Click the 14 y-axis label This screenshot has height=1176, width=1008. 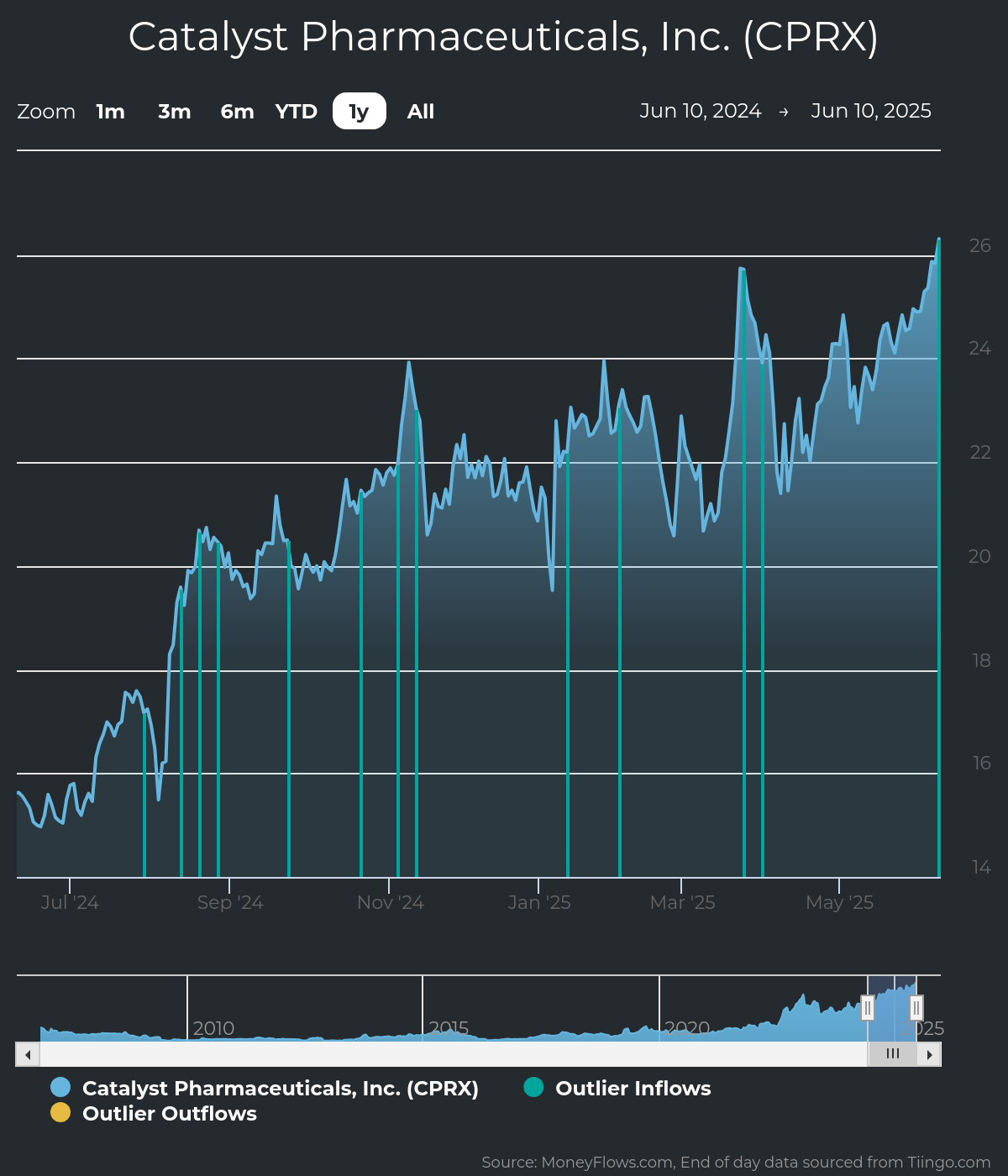coord(981,867)
